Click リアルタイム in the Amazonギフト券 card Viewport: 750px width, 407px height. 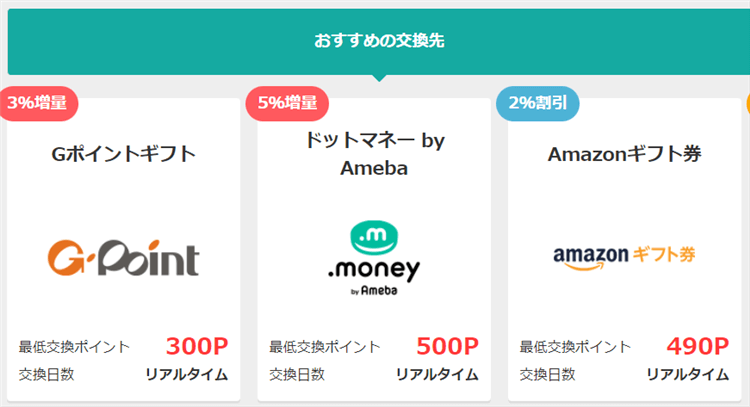click(x=687, y=375)
